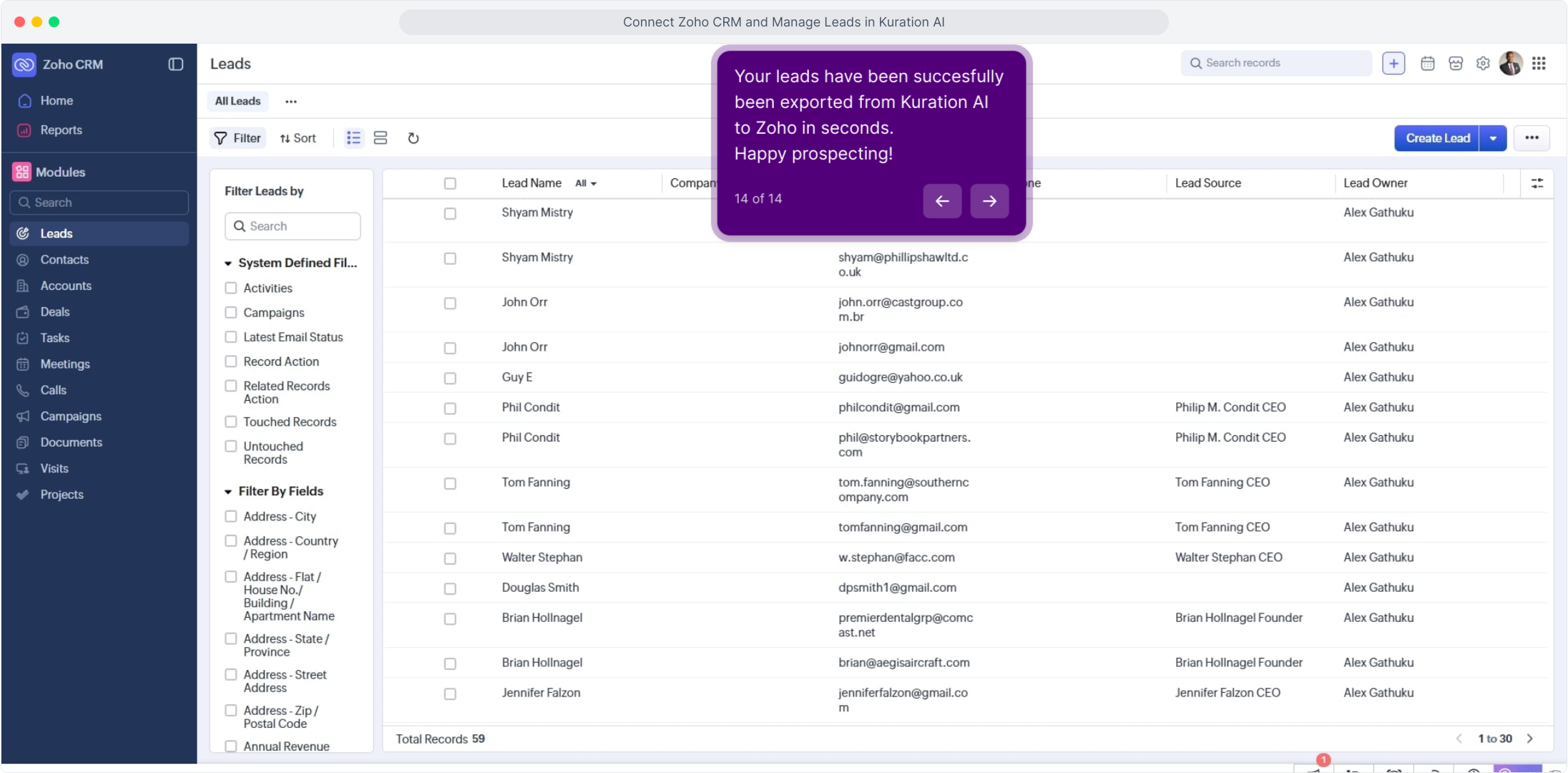Screen dimensions: 1568x773
Task: Open the Accounts module
Action: click(66, 286)
